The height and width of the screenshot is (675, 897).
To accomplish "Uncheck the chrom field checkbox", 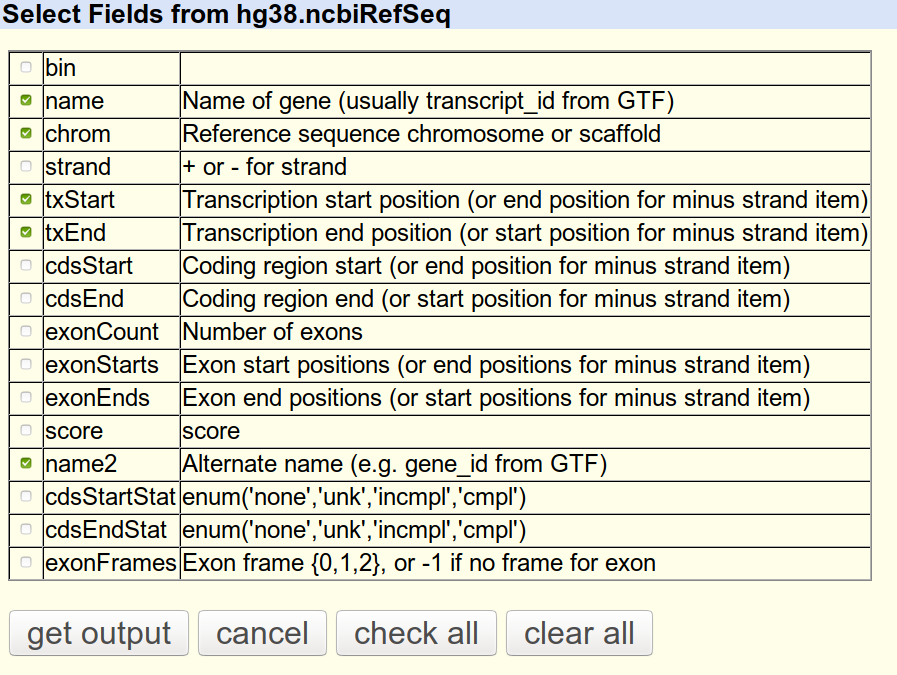I will (x=26, y=134).
